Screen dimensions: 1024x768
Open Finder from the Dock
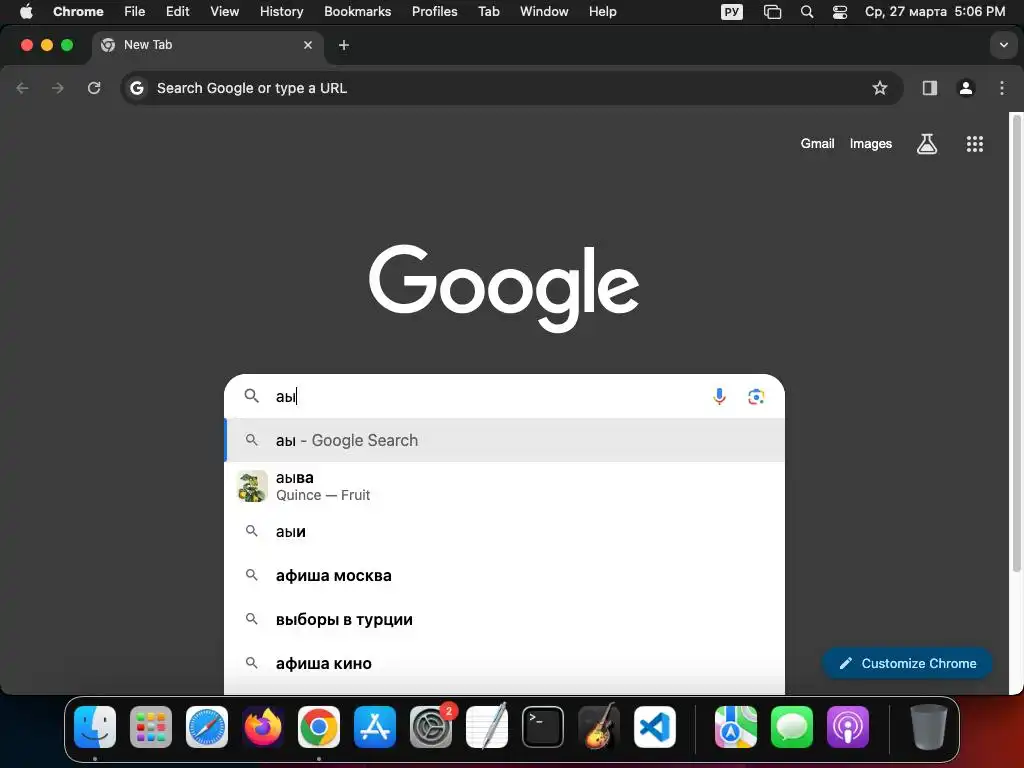pos(95,727)
